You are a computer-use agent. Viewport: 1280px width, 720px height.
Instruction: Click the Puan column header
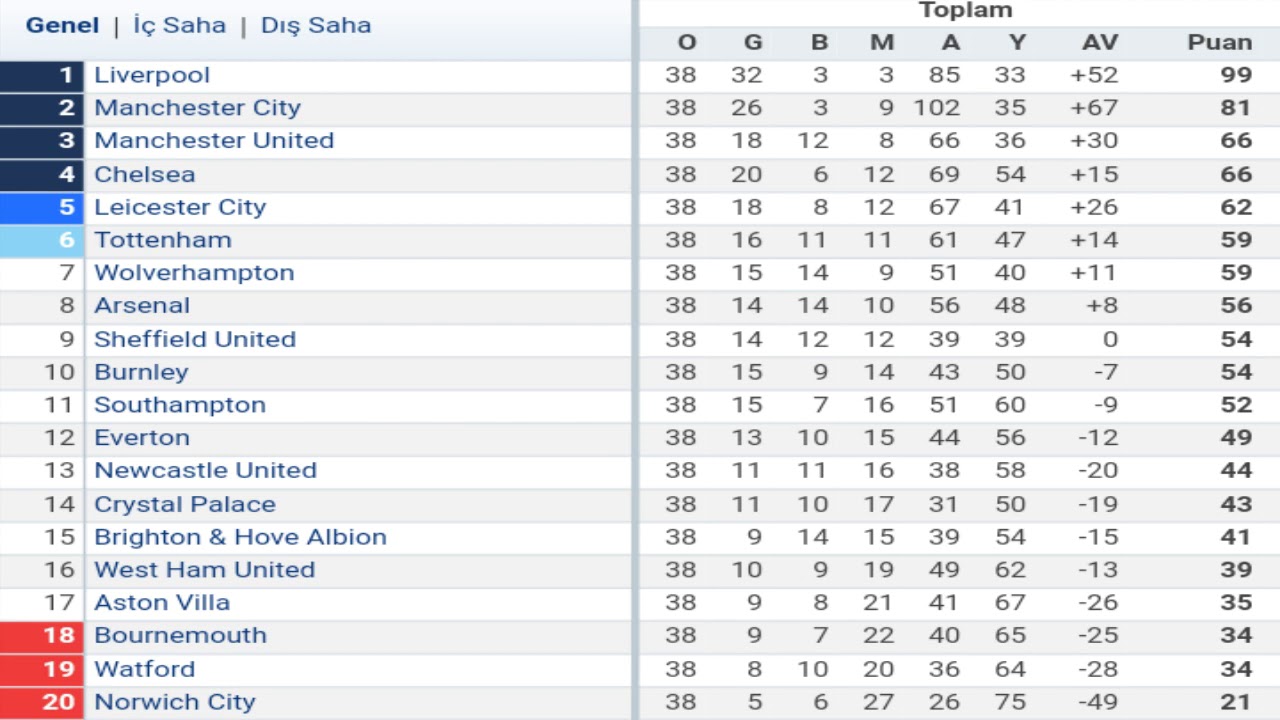[x=1220, y=42]
